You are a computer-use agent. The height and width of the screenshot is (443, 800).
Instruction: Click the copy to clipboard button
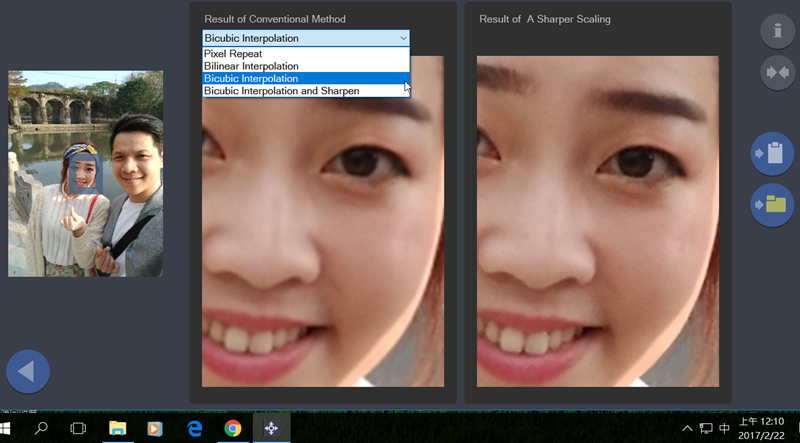point(772,154)
